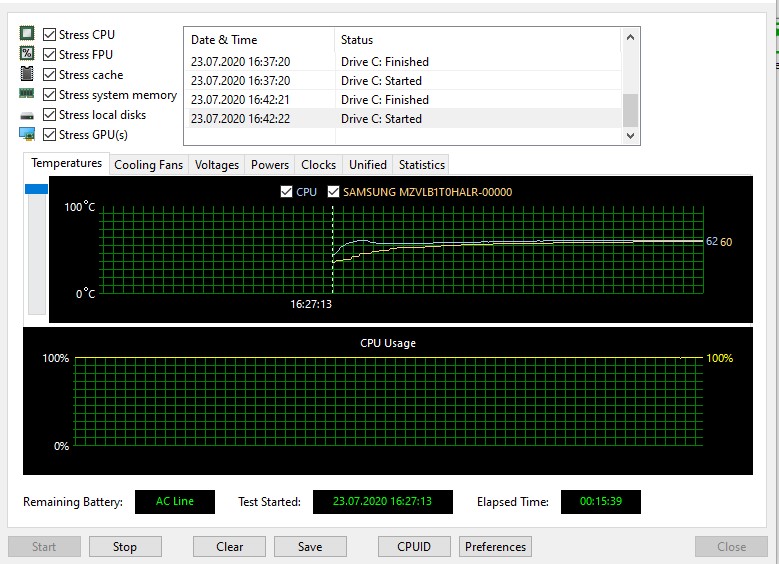
Task: Uncheck the Stress FPU checkbox
Action: tap(49, 54)
